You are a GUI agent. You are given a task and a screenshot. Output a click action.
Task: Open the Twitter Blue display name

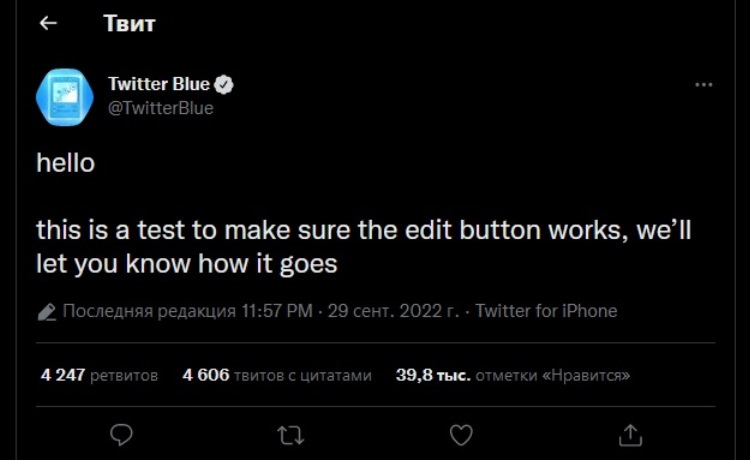(159, 84)
